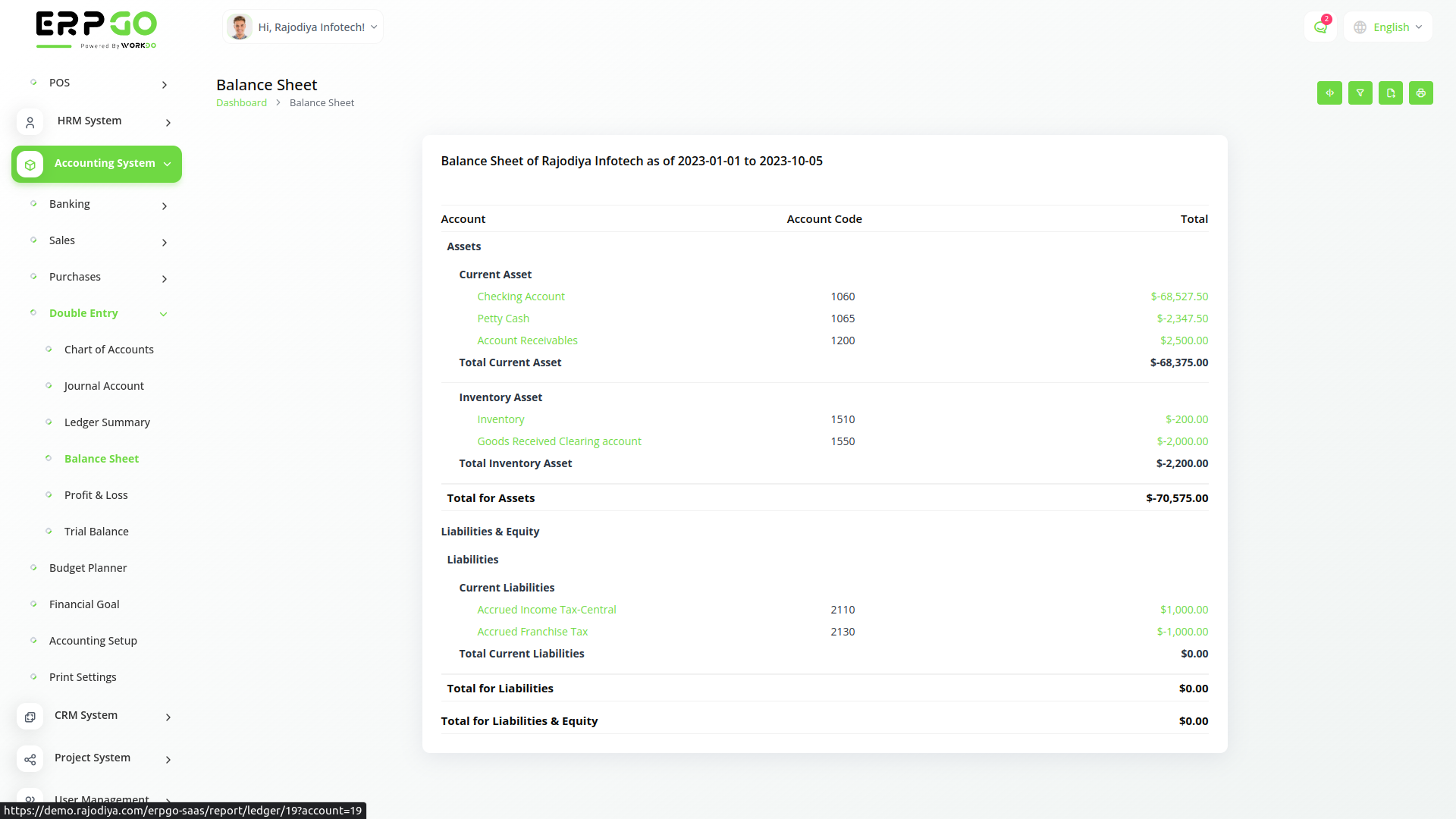Open the filter options for the report
1456x819 pixels.
1360,93
